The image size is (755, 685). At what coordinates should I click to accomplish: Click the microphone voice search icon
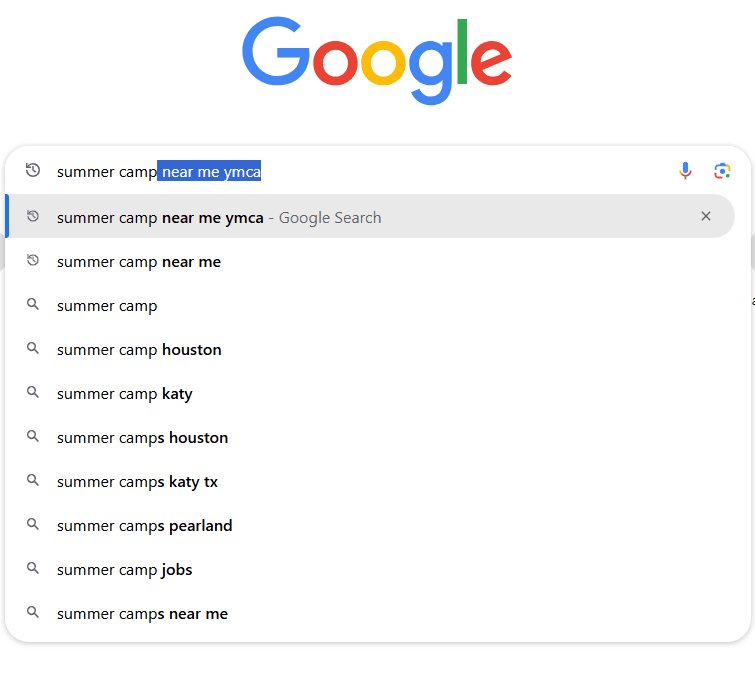(685, 171)
